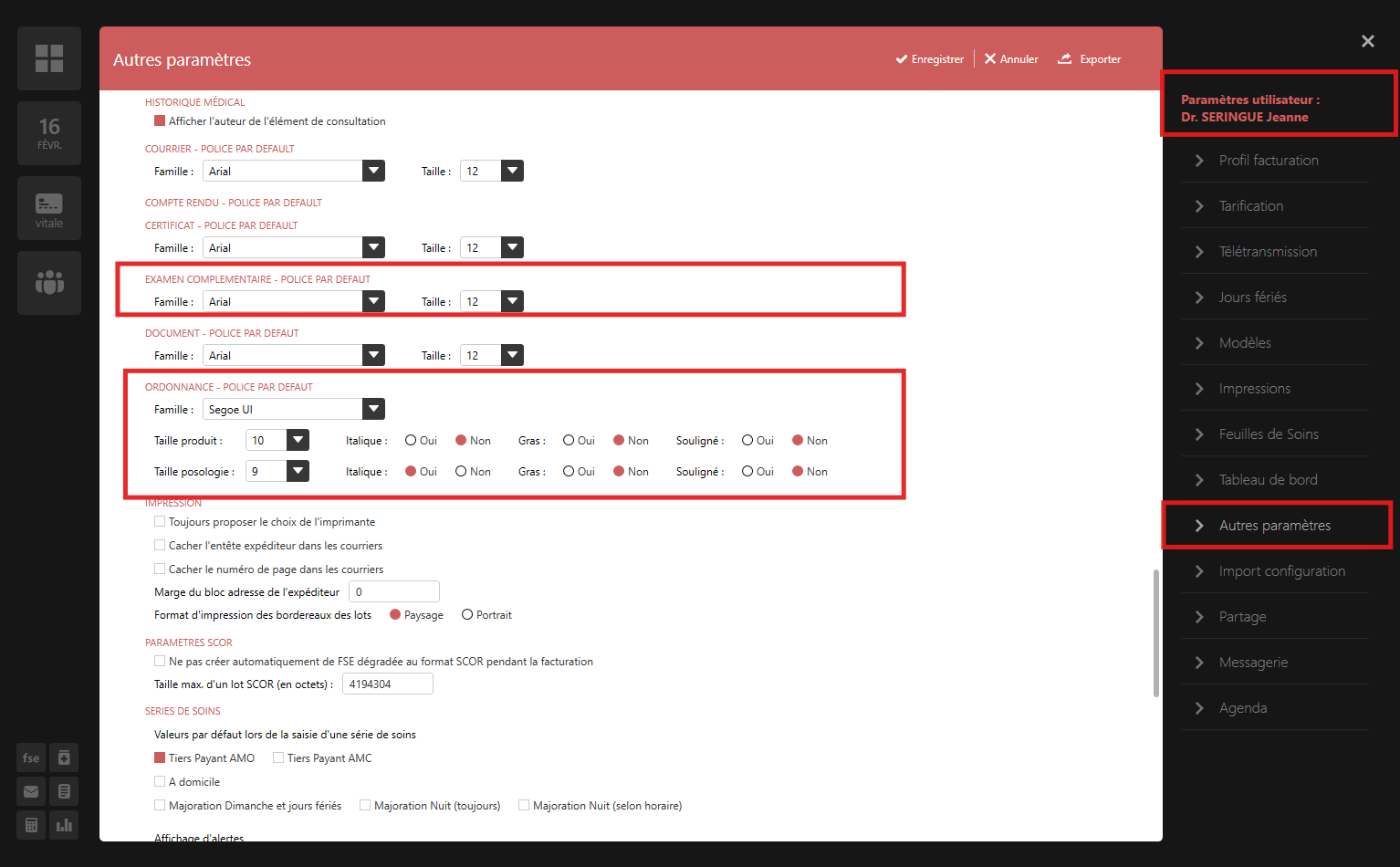Screen dimensions: 1400x867
Task: Go to Feuilles de Soins menu
Action: pos(1268,434)
